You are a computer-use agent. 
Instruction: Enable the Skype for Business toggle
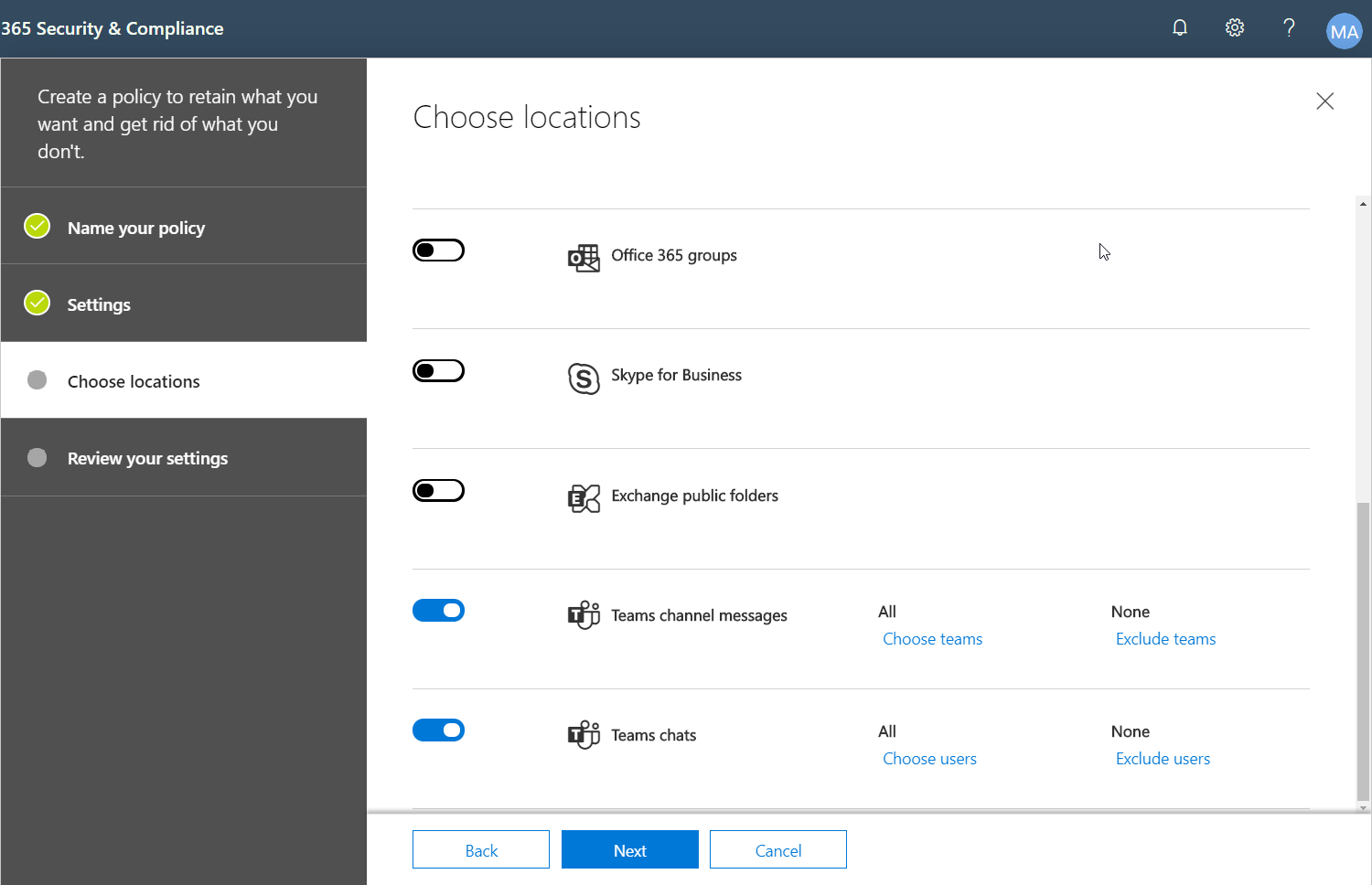tap(438, 370)
